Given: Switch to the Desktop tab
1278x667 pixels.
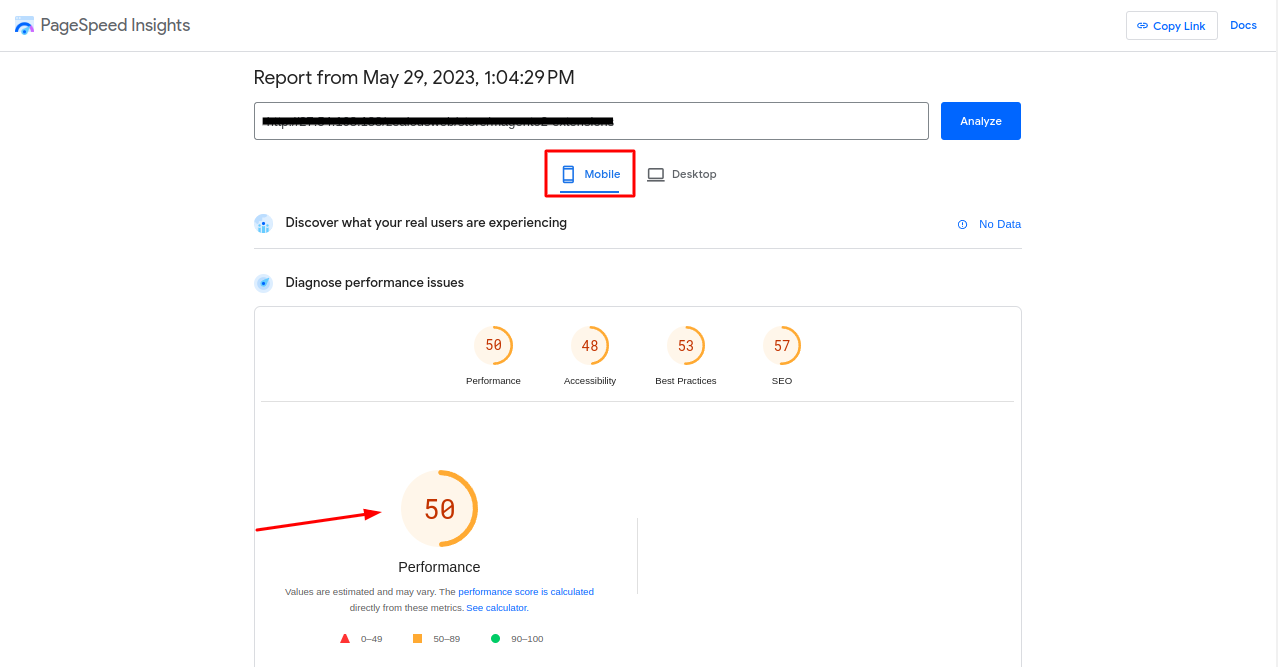Looking at the screenshot, I should point(682,174).
